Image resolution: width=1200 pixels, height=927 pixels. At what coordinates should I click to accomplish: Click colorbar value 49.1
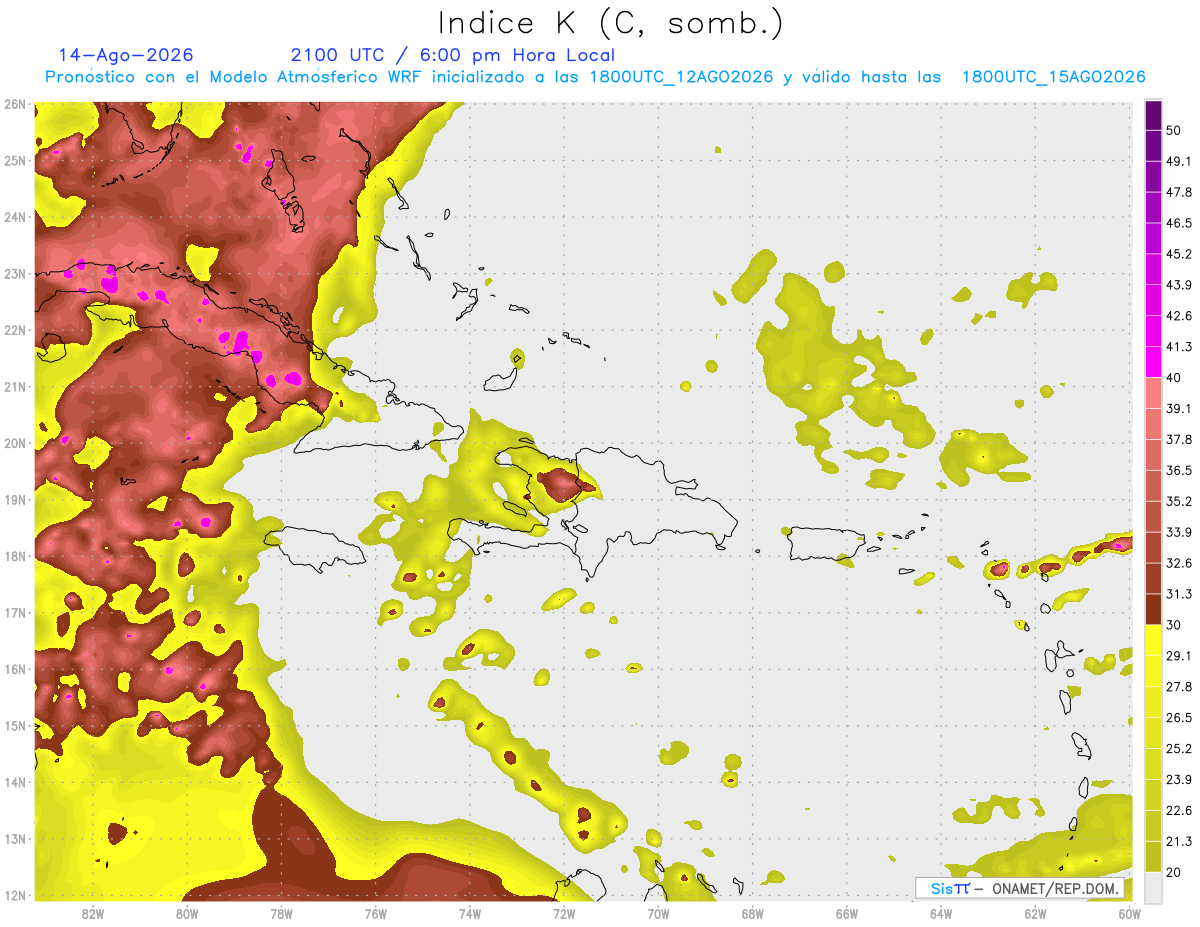pos(1178,161)
